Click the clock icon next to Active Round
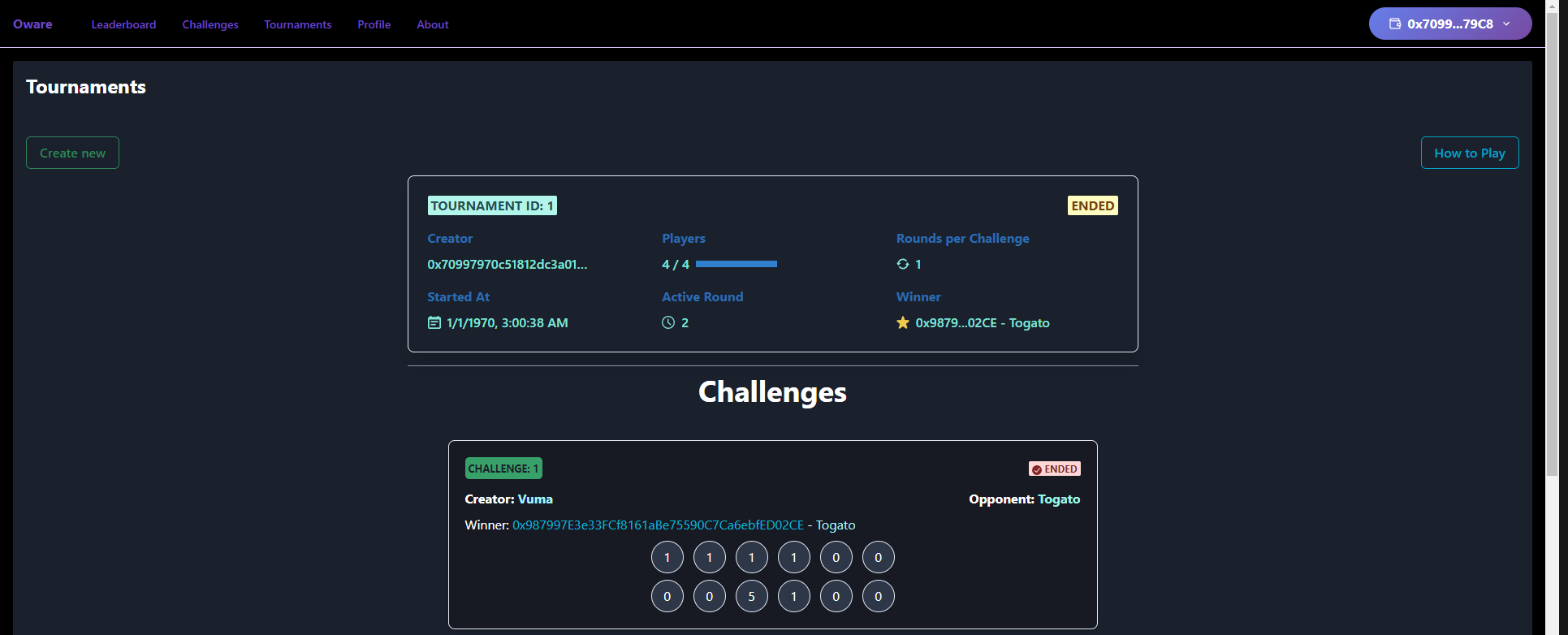This screenshot has height=635, width=1568. [668, 322]
